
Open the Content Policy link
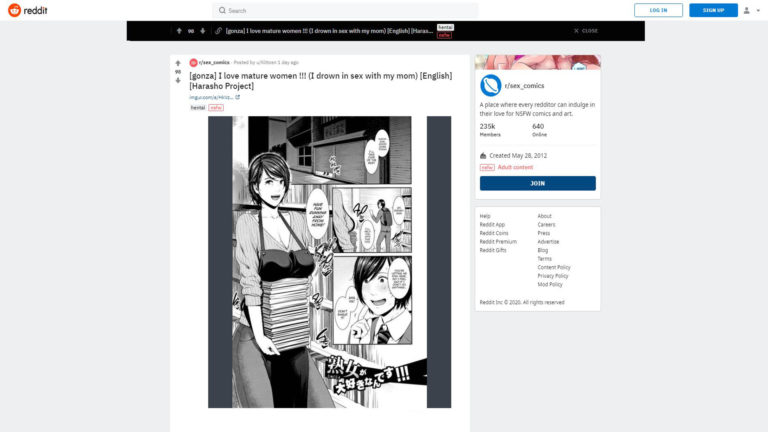click(554, 267)
